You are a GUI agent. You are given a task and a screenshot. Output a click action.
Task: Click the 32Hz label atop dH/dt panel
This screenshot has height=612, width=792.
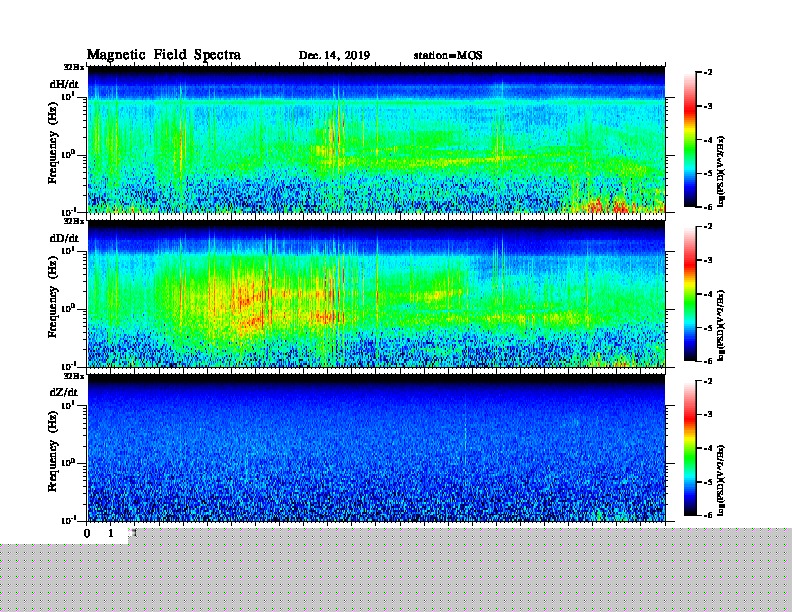[x=74, y=67]
